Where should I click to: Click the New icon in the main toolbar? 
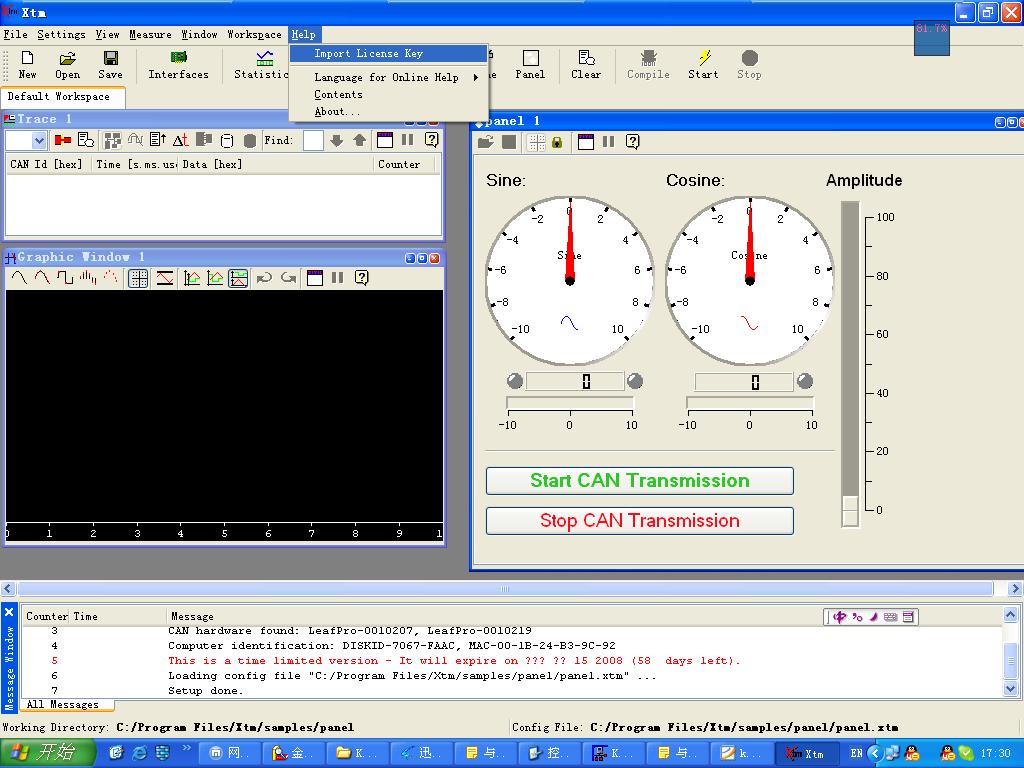(x=27, y=64)
